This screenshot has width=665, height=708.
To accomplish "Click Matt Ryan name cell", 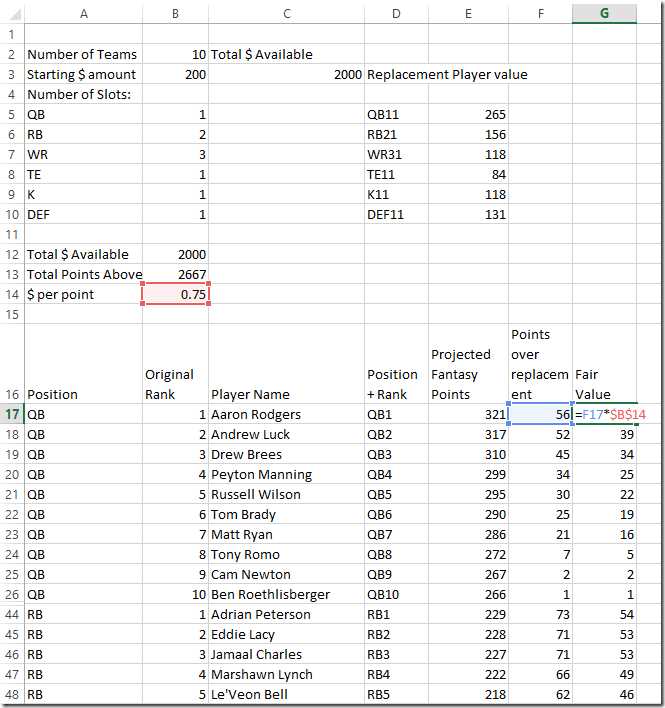I will pos(287,535).
